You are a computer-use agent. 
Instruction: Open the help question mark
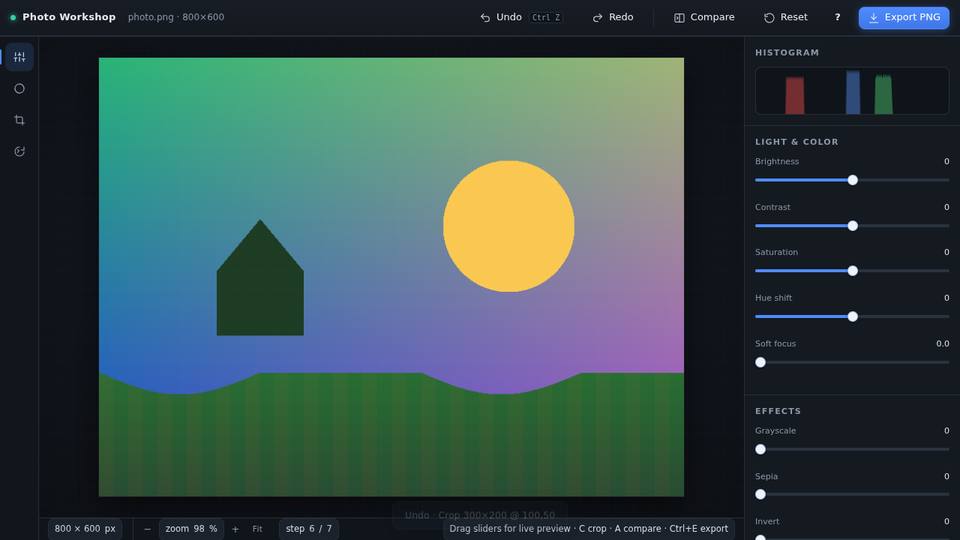tap(837, 17)
